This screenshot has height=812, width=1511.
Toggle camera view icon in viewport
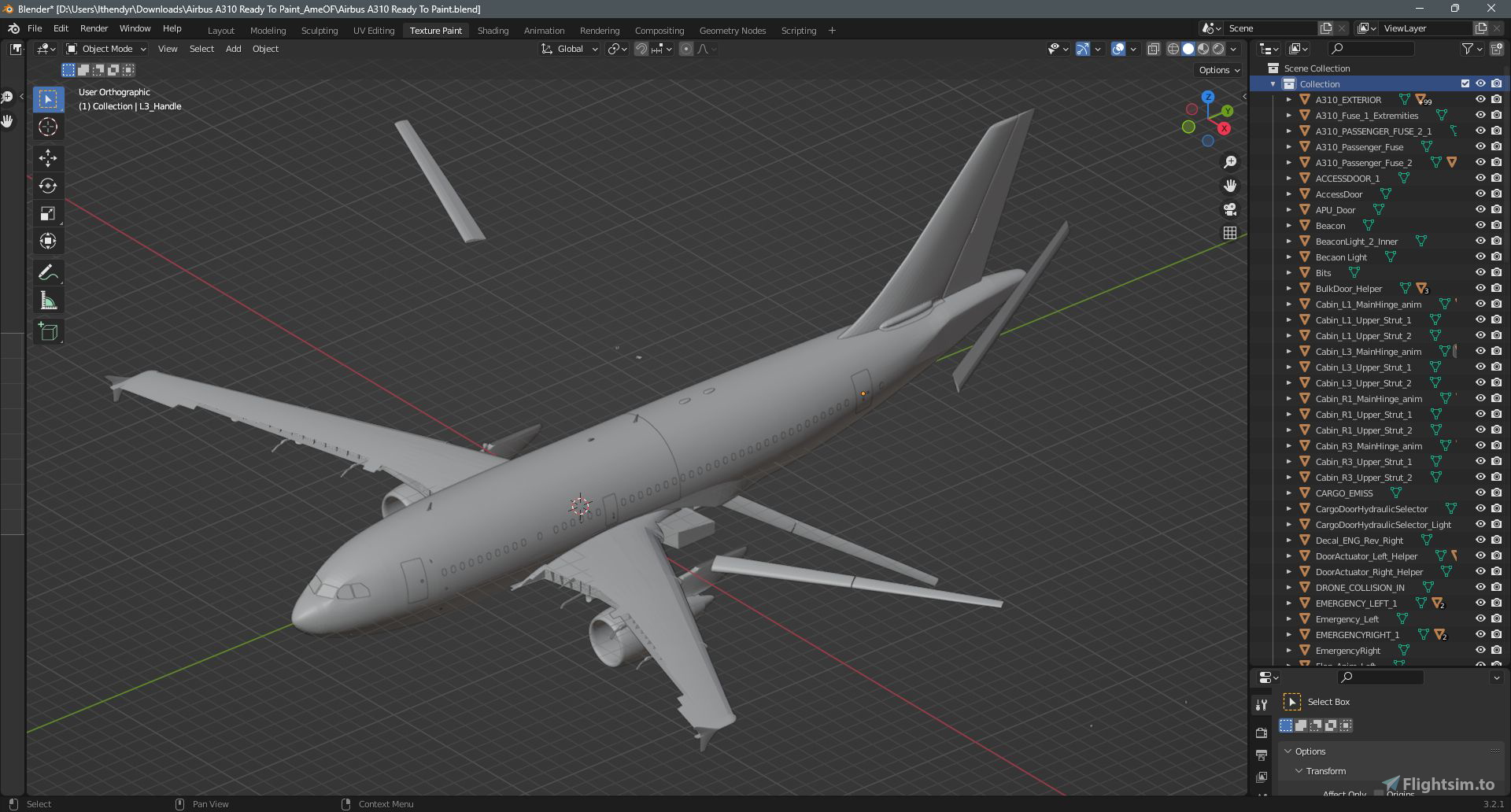pos(1230,209)
